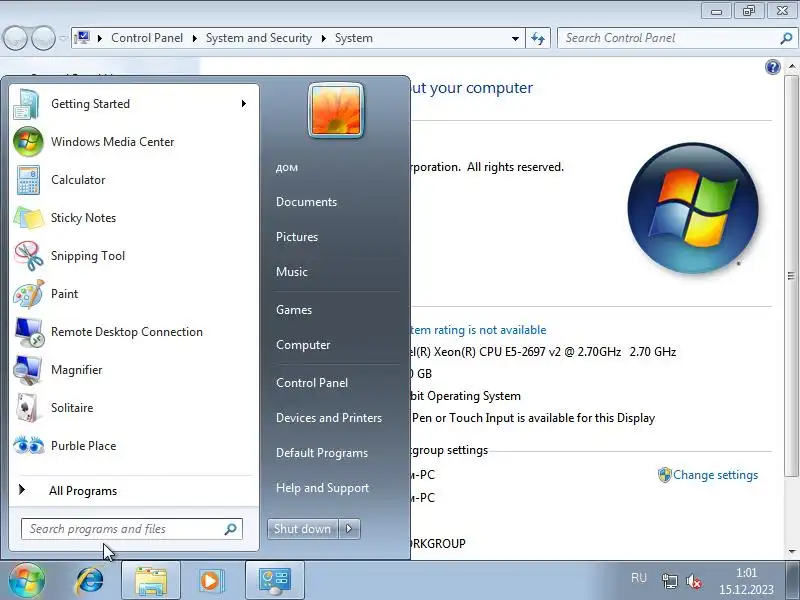The height and width of the screenshot is (600, 800).
Task: Expand arrow before Control Panel breadcrumb
Action: 100,38
